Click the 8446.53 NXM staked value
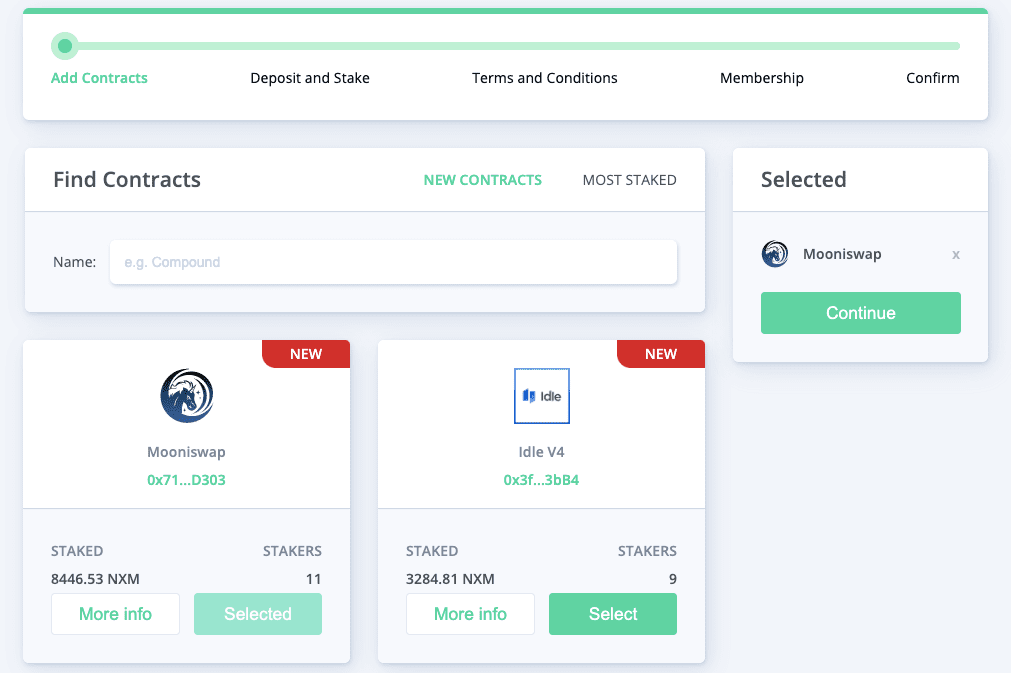The width and height of the screenshot is (1011, 673). [95, 579]
